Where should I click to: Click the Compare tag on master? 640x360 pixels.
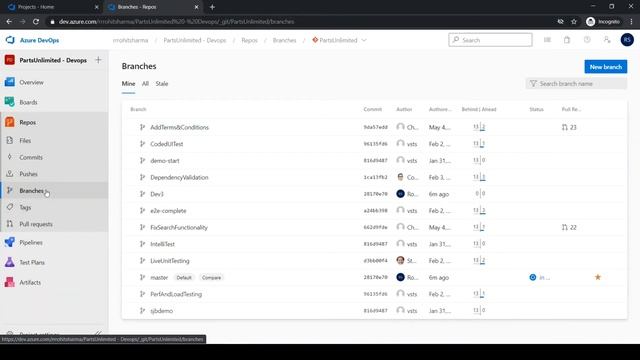211,278
